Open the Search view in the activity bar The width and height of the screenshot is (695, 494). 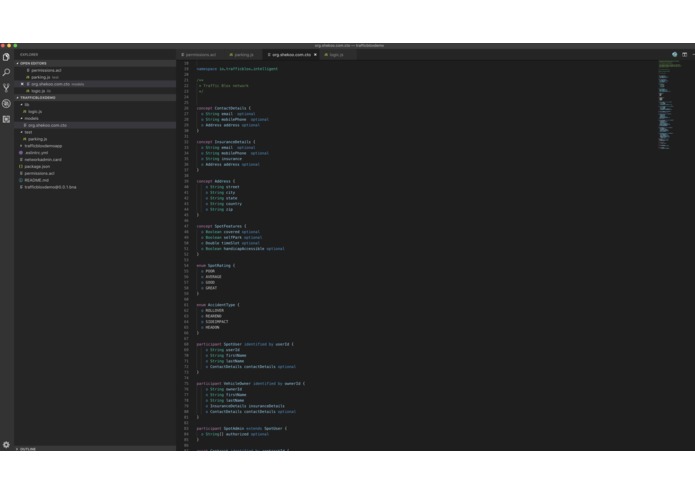(6, 72)
